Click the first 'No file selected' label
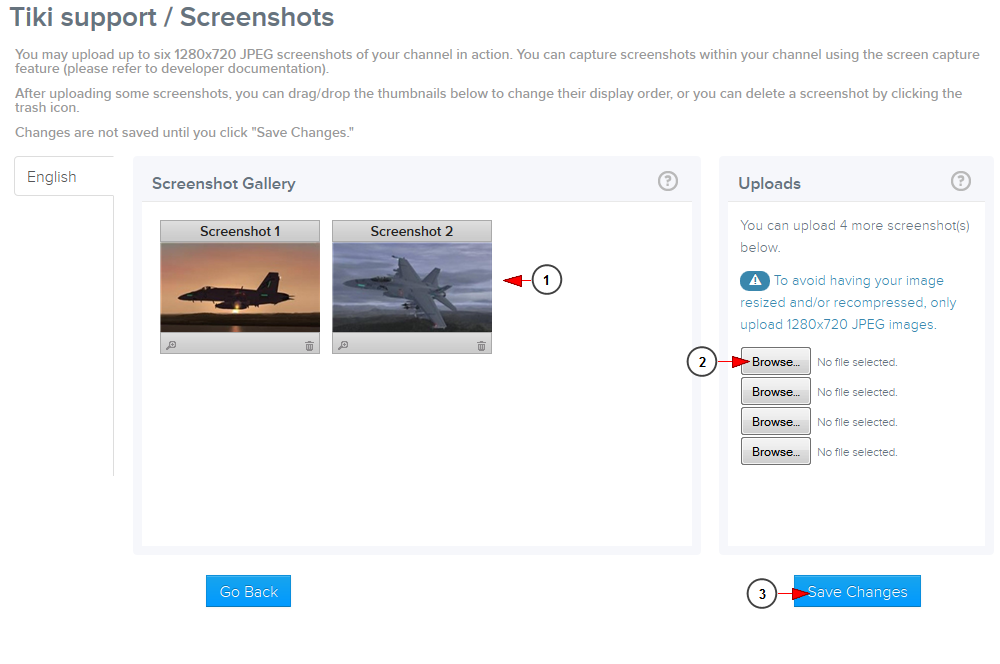This screenshot has width=1000, height=664. pos(857,361)
